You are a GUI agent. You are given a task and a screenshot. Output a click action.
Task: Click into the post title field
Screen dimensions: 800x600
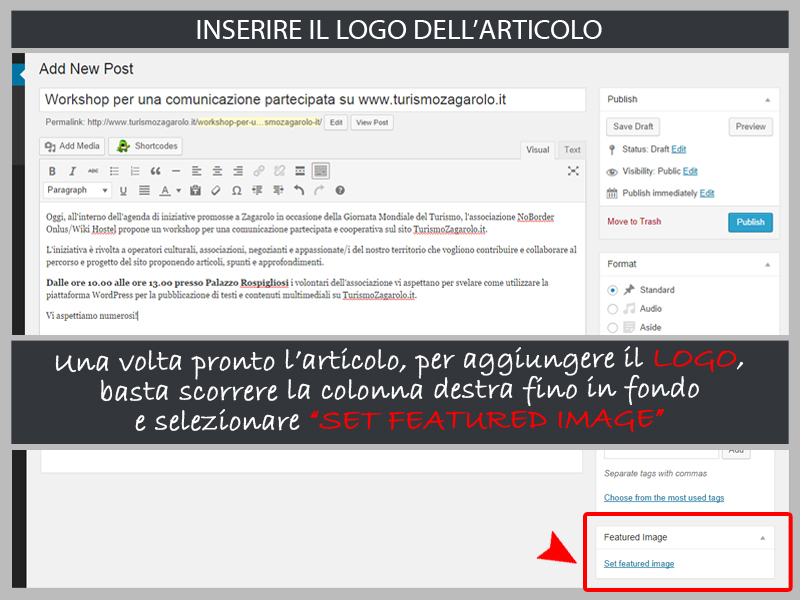312,99
